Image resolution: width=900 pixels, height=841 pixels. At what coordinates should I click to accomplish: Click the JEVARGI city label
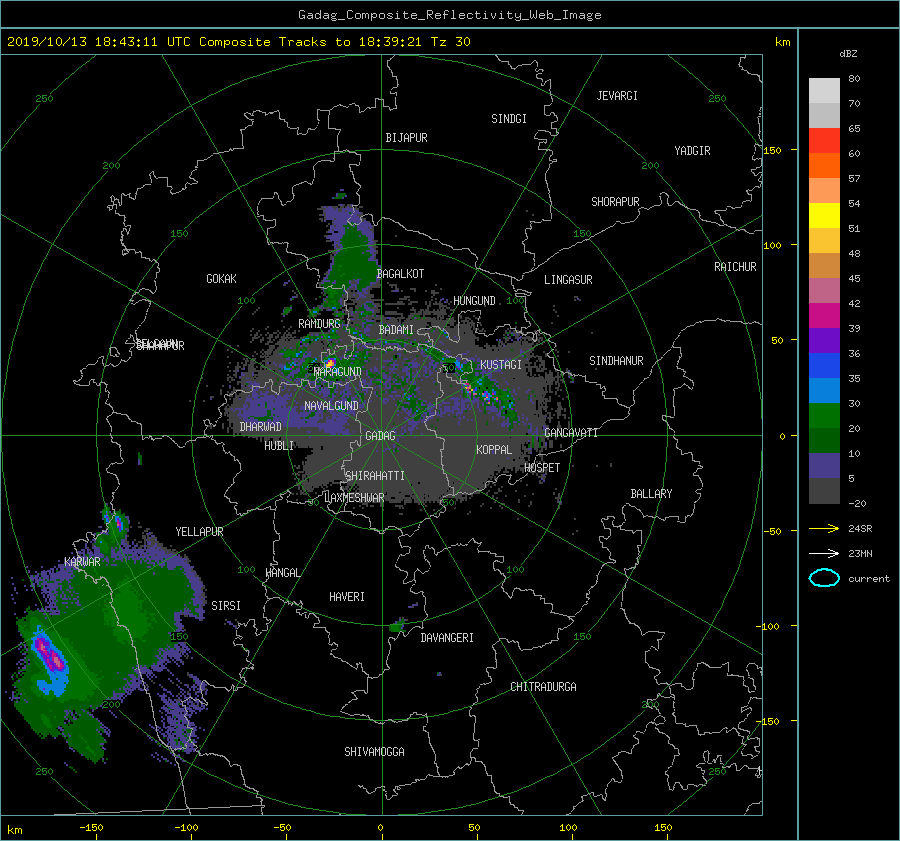617,96
